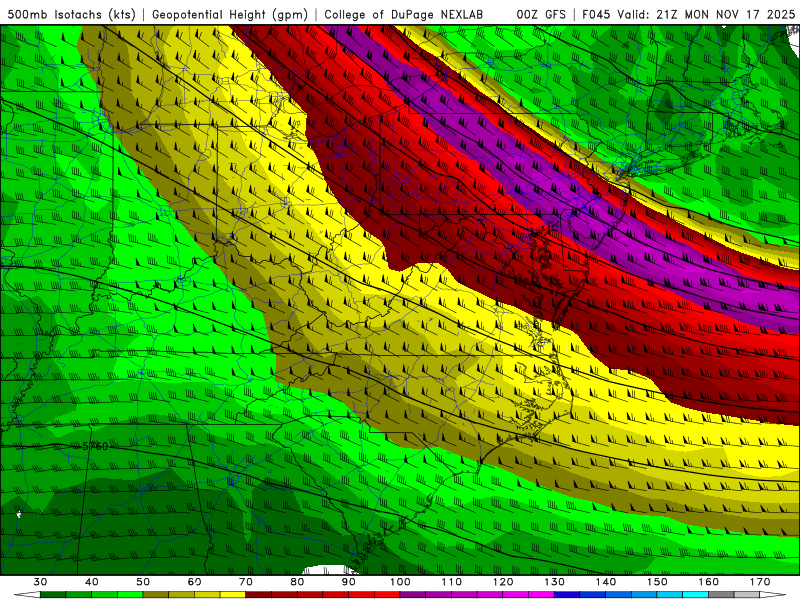Viewport: 800px width, 600px height.
Task: Click the legend value 90
Action: point(349,582)
